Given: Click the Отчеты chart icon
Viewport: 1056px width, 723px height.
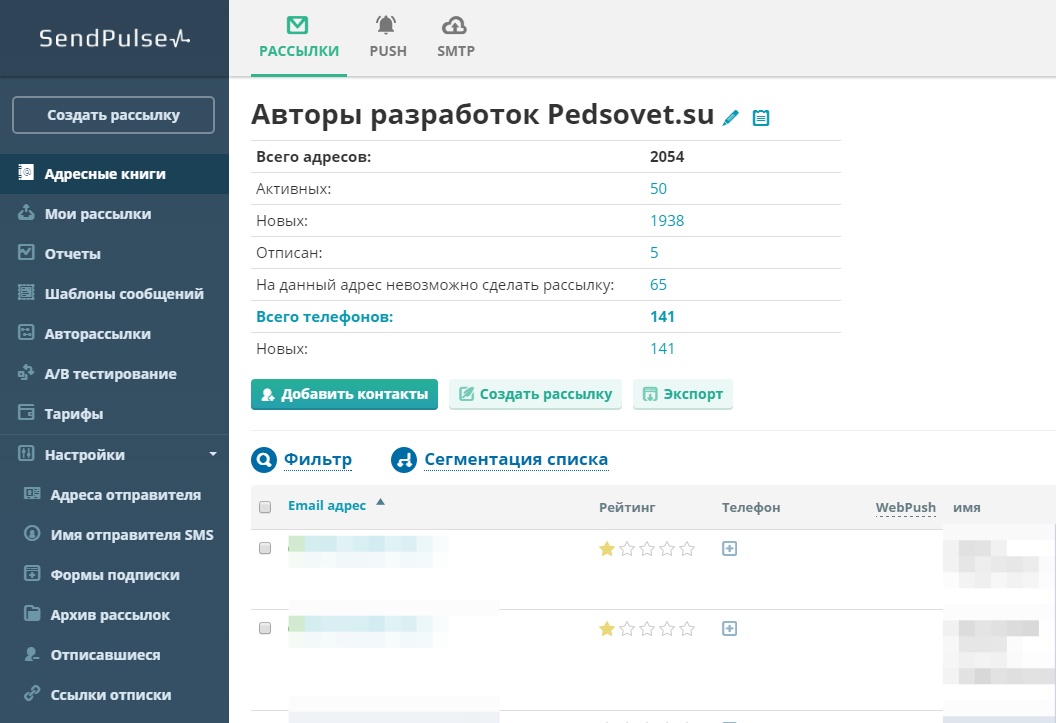Looking at the screenshot, I should click(x=26, y=252).
